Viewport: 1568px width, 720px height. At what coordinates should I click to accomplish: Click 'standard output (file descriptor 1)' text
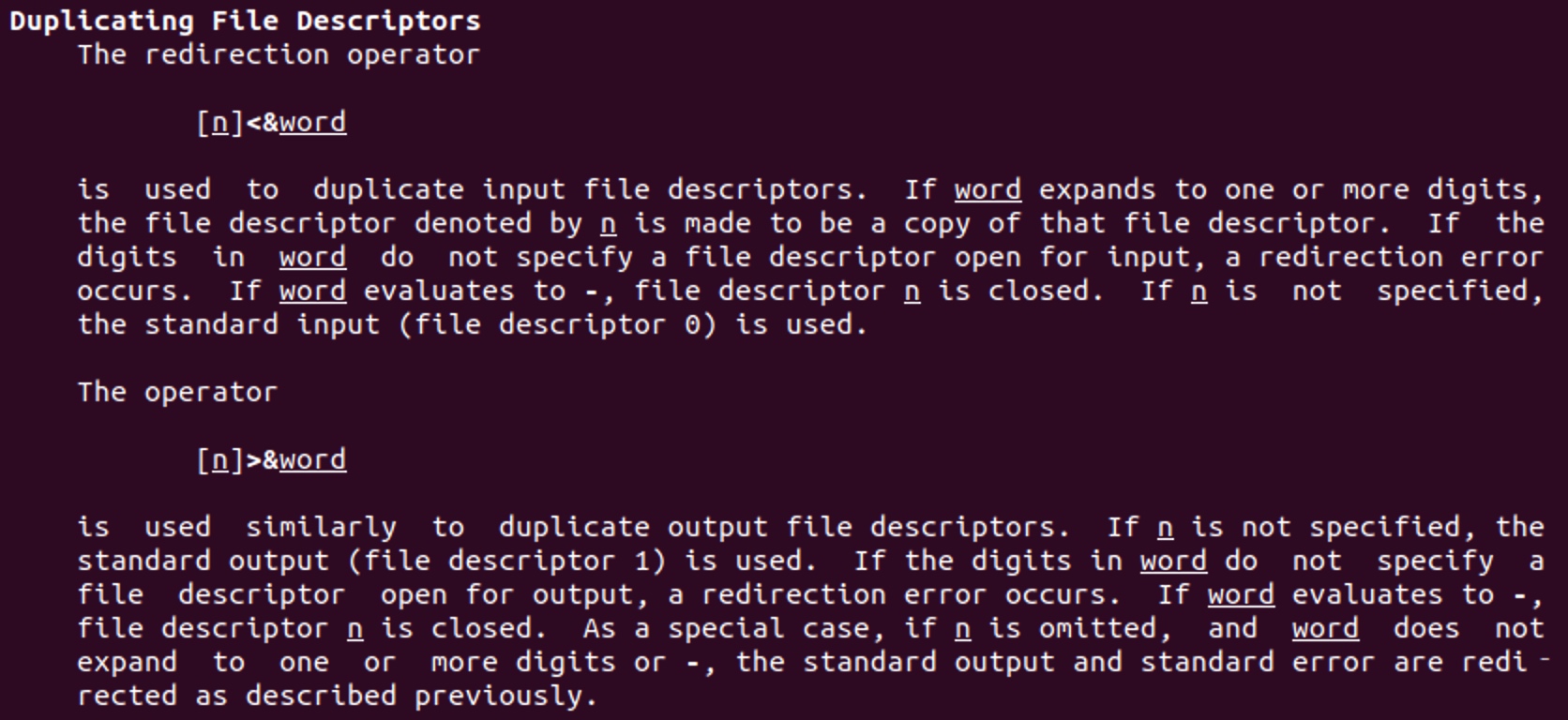371,562
